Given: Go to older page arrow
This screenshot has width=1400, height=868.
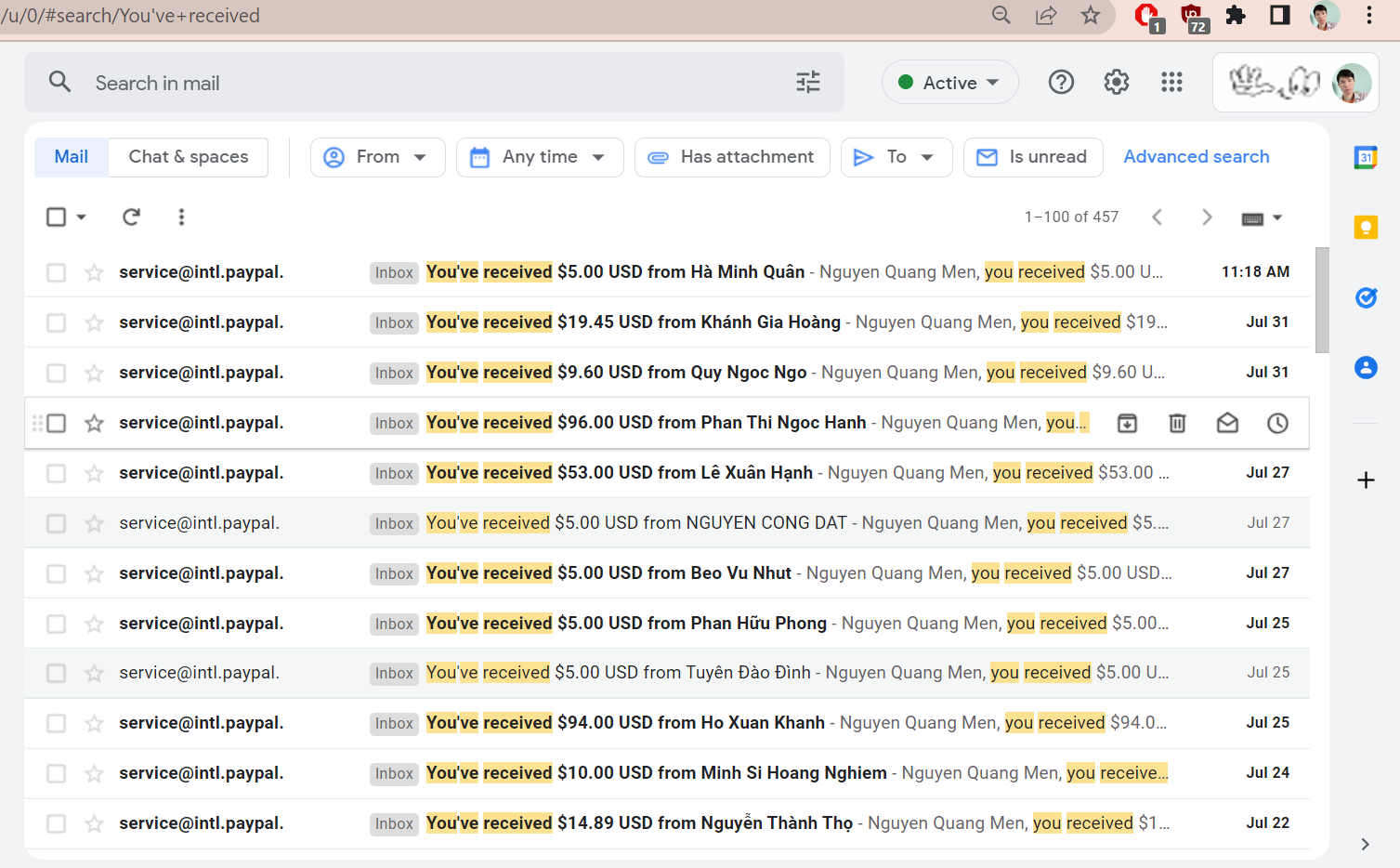Looking at the screenshot, I should coord(1207,217).
